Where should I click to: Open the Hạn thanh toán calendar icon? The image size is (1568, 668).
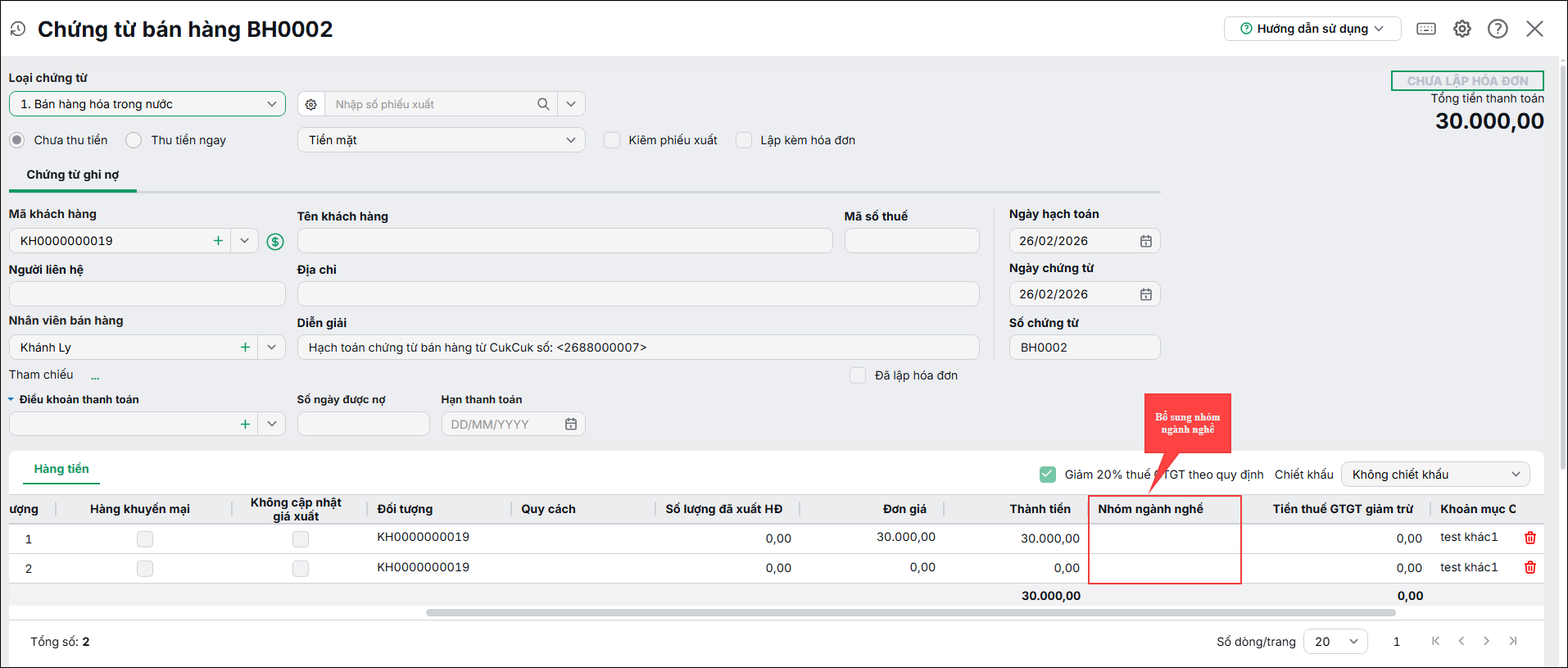pyautogui.click(x=571, y=424)
